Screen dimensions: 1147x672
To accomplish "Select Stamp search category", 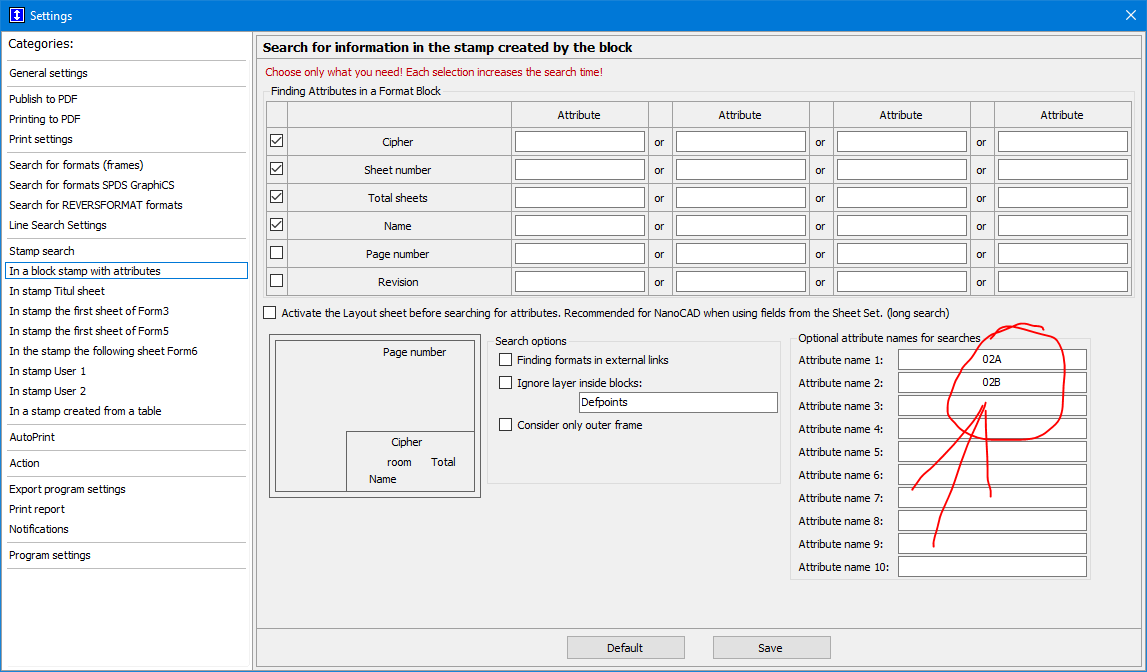I will coord(42,251).
